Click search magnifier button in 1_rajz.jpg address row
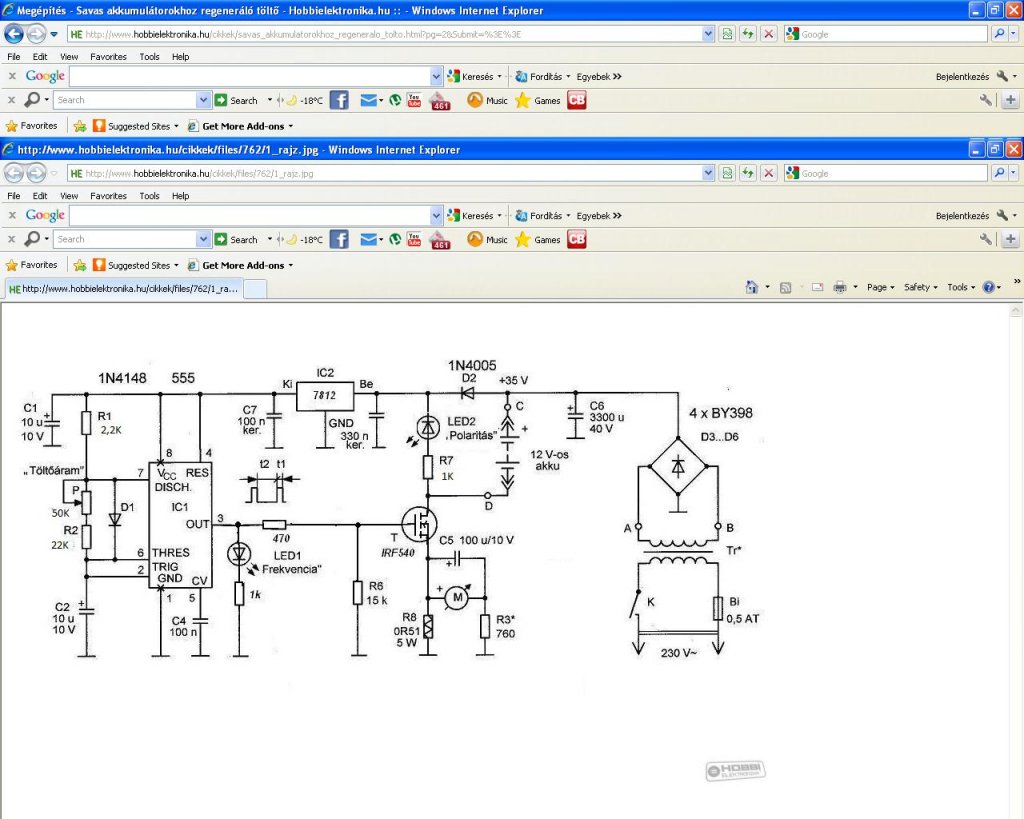 [999, 173]
